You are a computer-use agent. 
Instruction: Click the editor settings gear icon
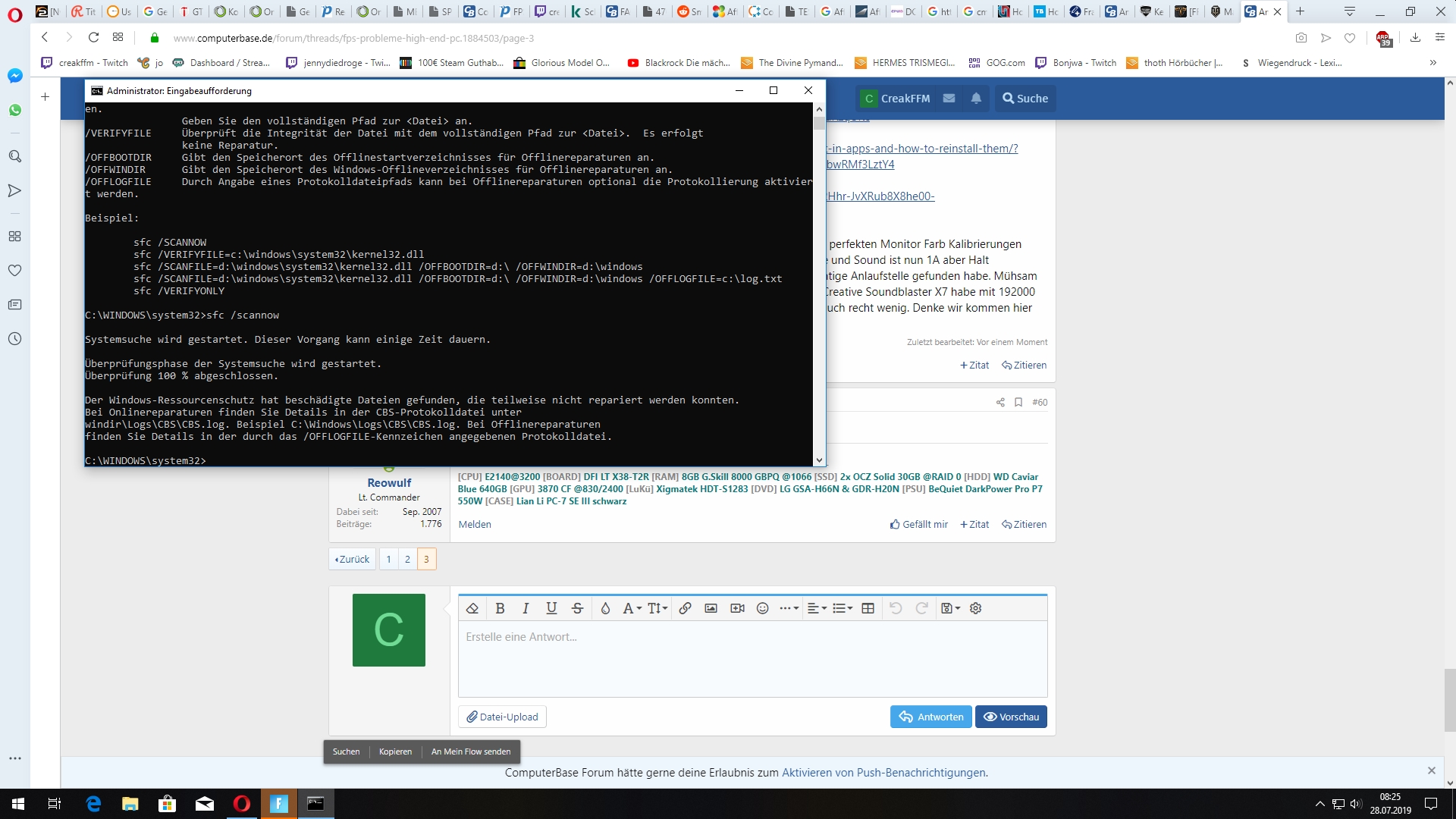click(976, 608)
